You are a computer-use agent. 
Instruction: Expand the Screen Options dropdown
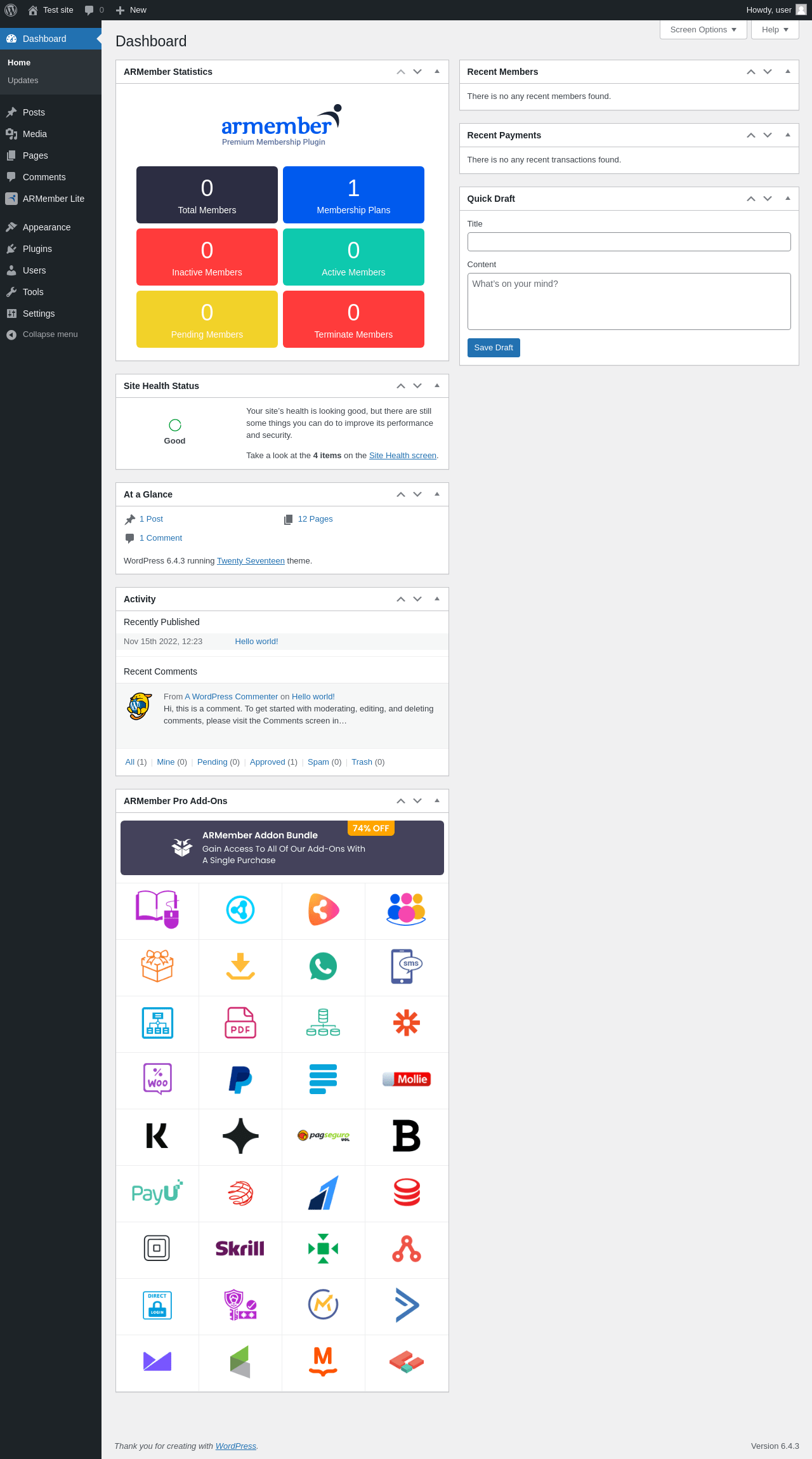pyautogui.click(x=703, y=30)
